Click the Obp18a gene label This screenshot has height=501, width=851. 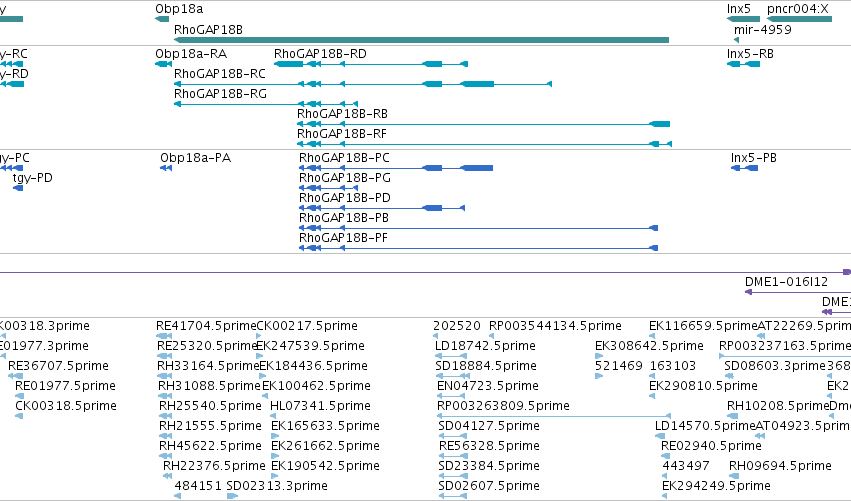179,9
